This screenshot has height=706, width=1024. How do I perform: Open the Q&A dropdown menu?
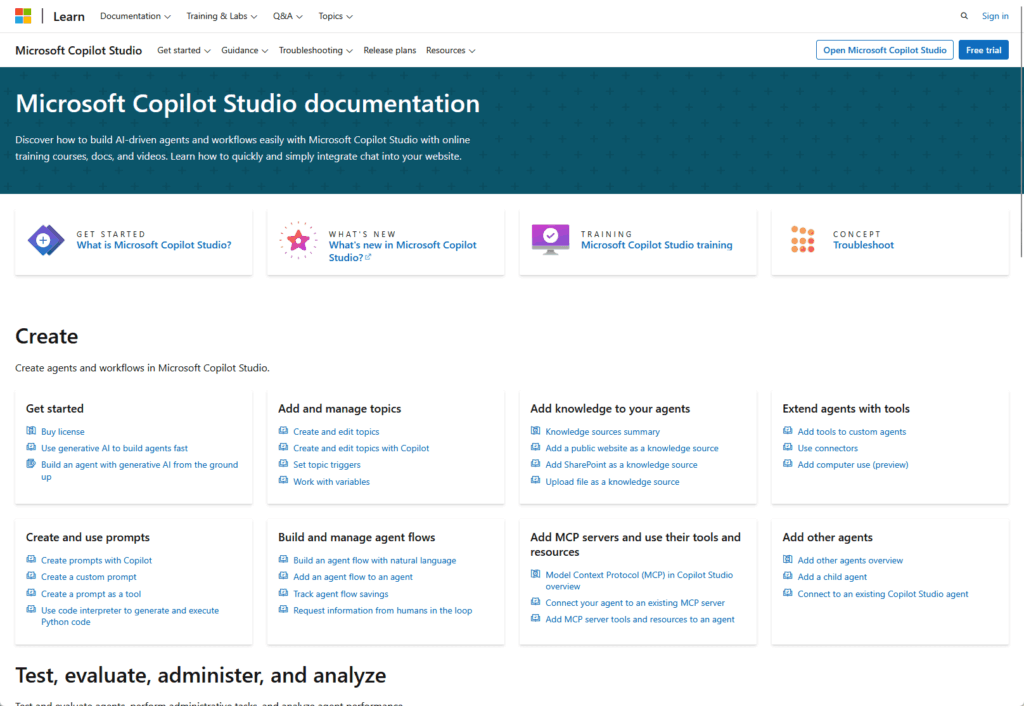tap(287, 16)
